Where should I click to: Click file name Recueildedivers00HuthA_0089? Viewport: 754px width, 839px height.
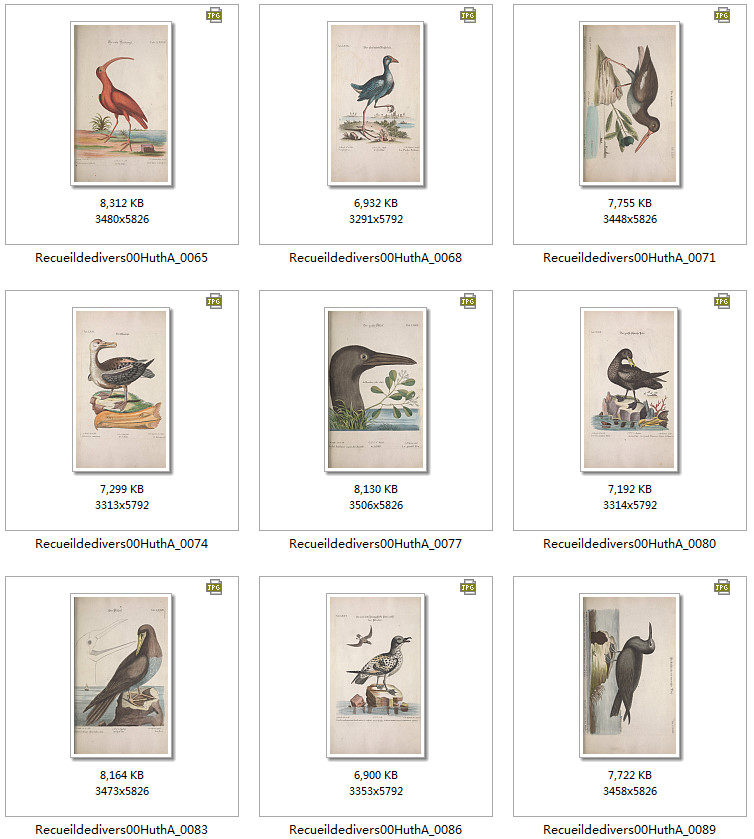pos(629,829)
